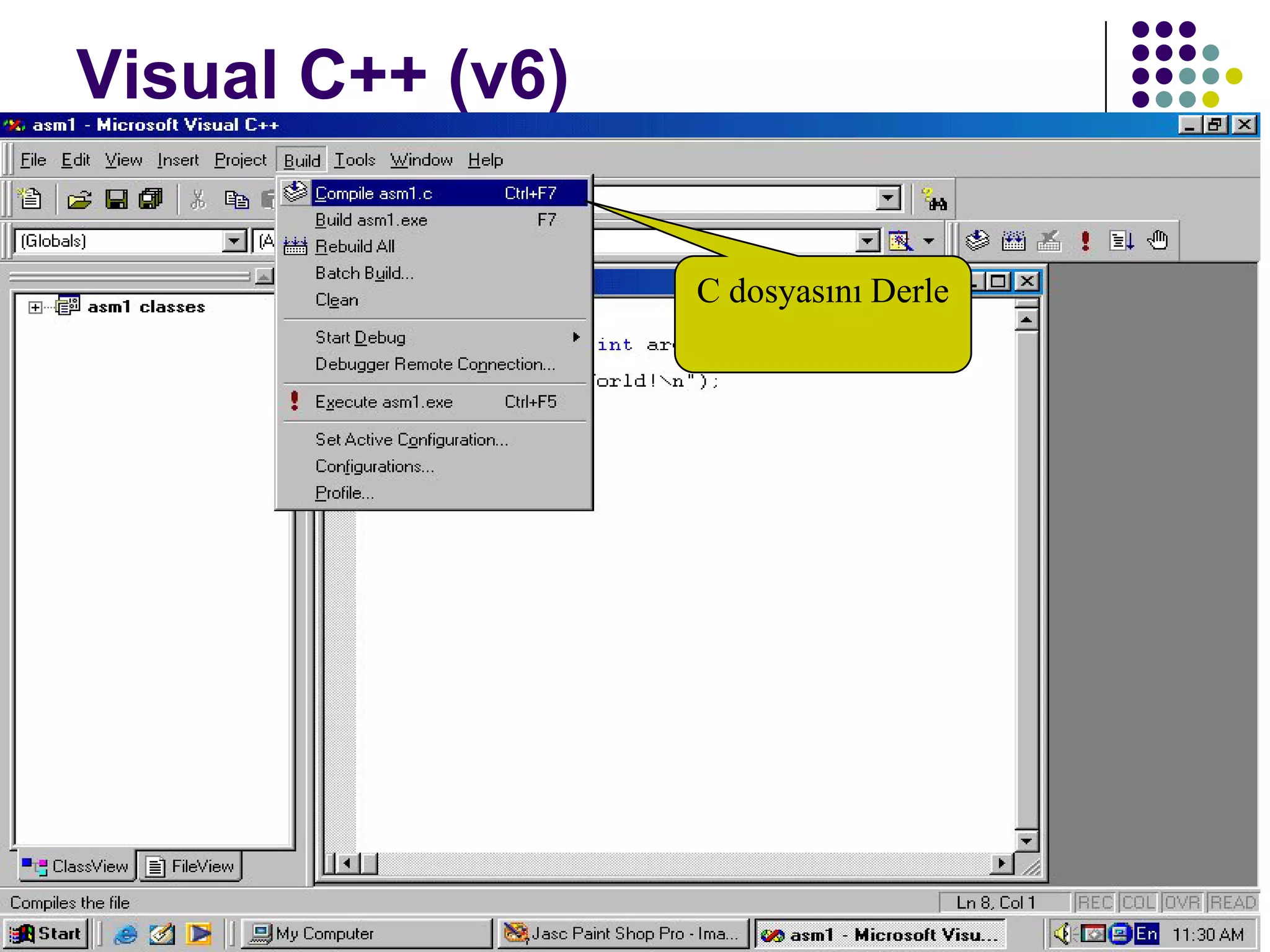This screenshot has width=1270, height=952.
Task: Click the Build icon in the build minibar
Action: [1013, 240]
